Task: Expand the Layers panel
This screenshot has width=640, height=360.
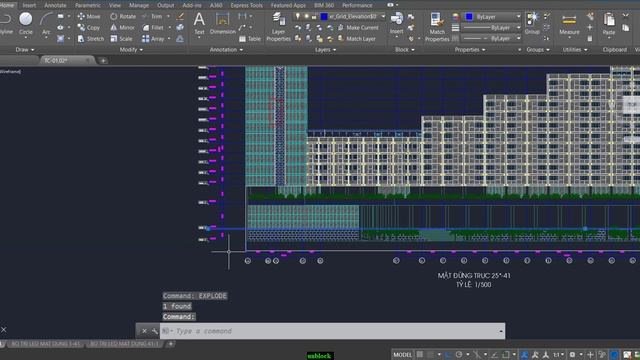Action: [x=325, y=50]
